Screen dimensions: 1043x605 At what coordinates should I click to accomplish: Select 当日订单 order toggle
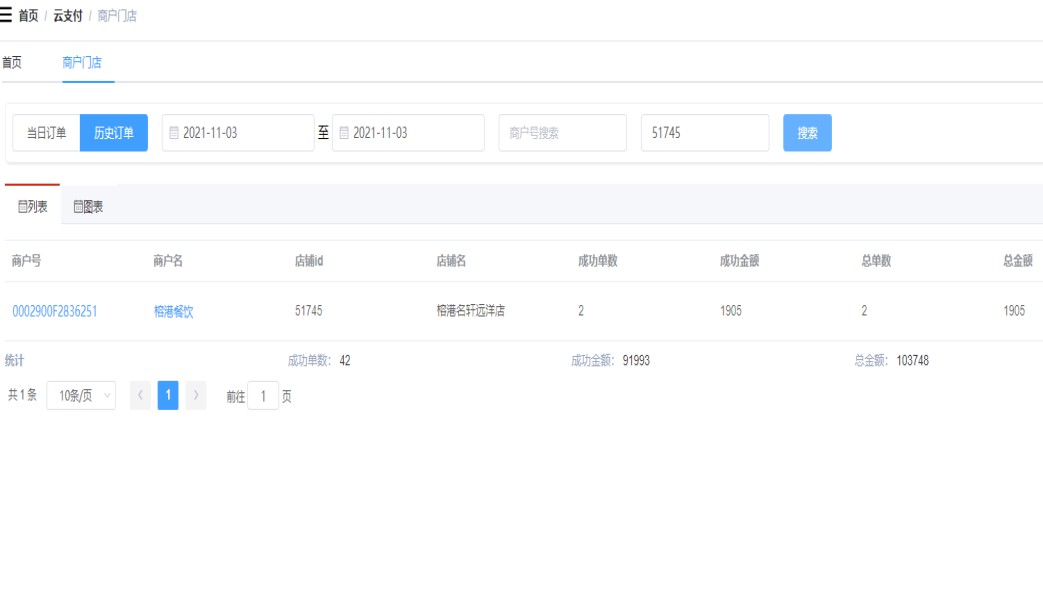[46, 133]
